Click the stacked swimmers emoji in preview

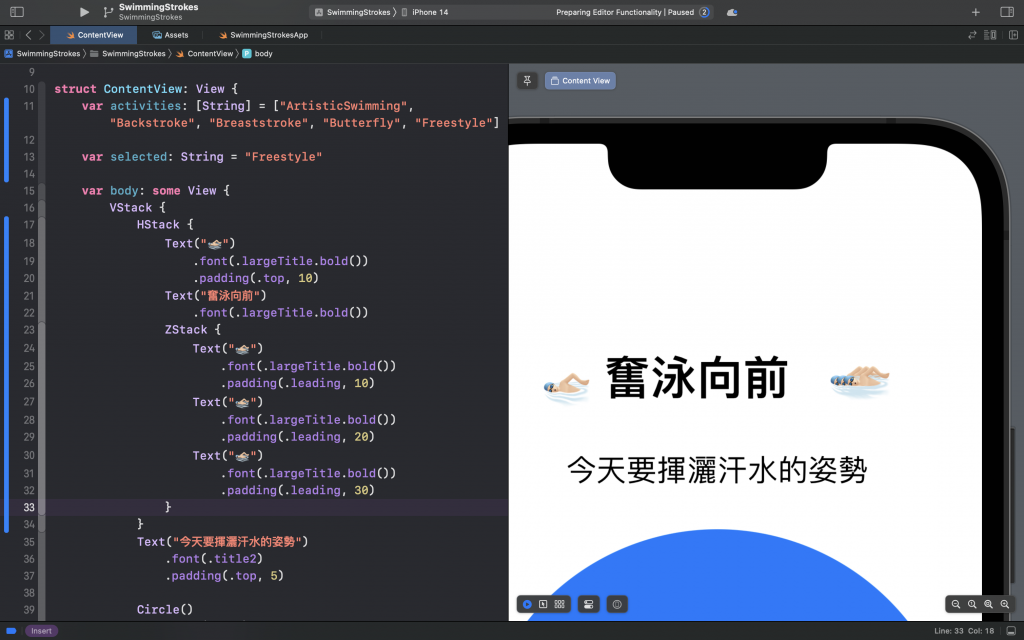coord(860,381)
